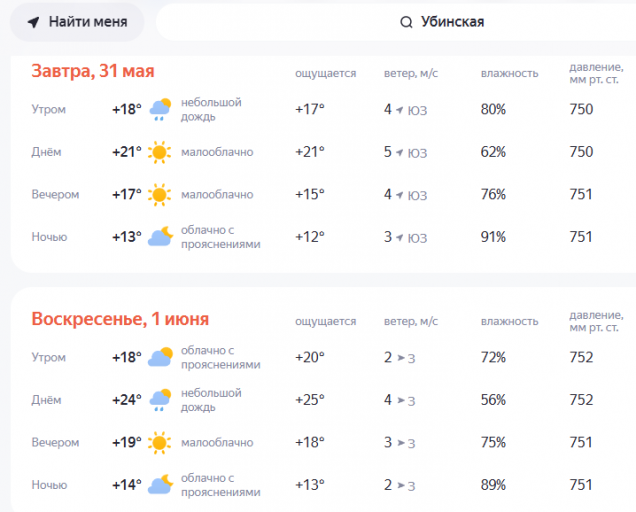Click sun icon for May 31 evening
This screenshot has width=636, height=512.
click(x=159, y=195)
